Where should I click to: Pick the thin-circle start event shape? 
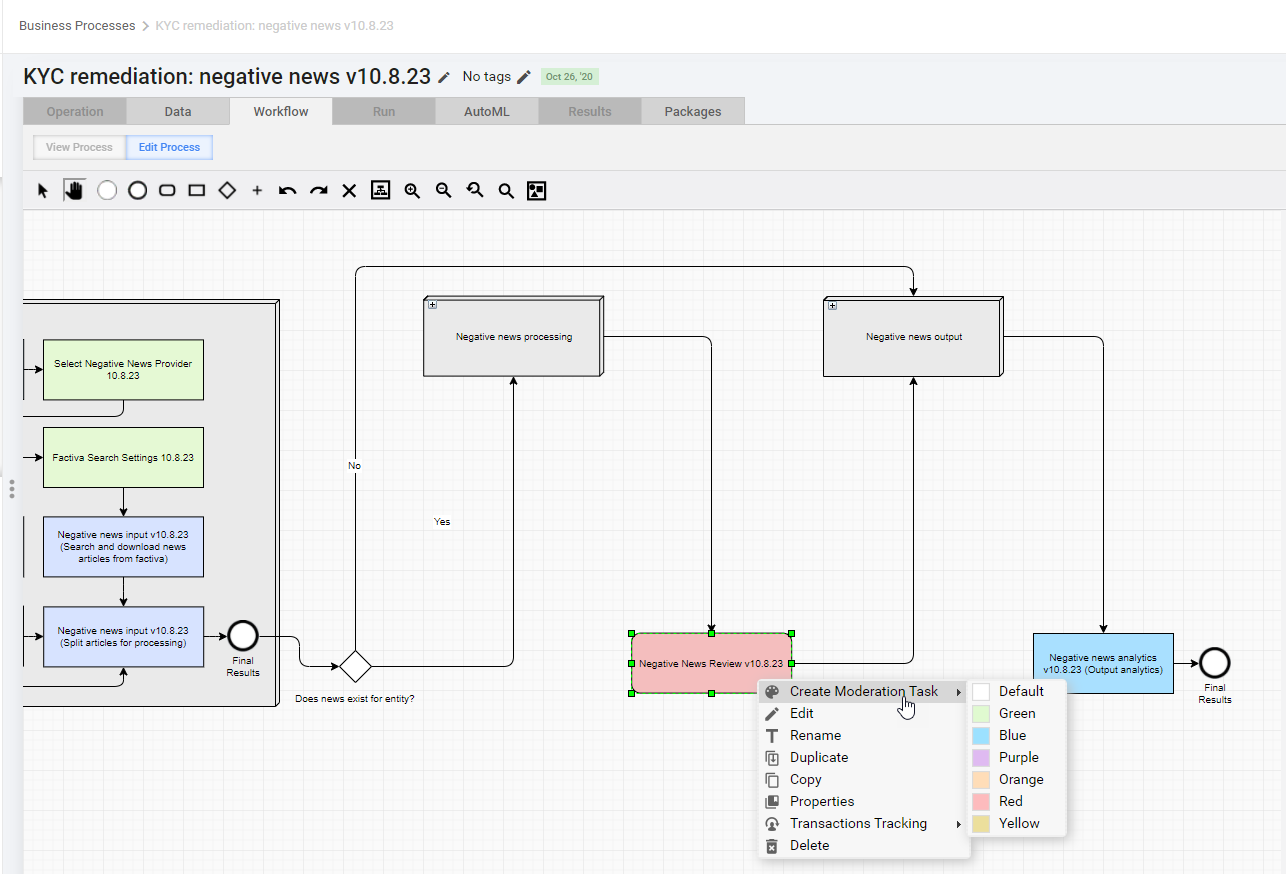click(x=107, y=190)
